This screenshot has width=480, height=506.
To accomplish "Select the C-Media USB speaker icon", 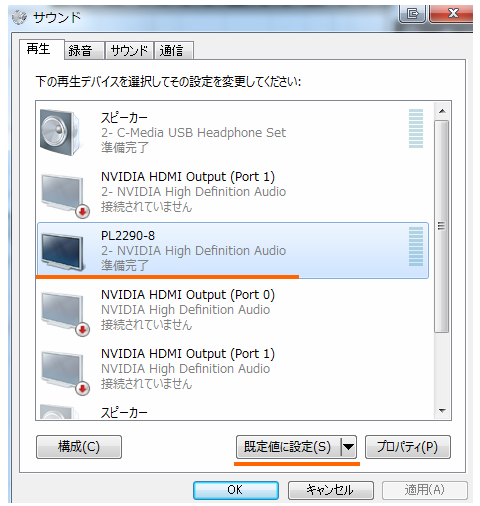I will tap(60, 132).
